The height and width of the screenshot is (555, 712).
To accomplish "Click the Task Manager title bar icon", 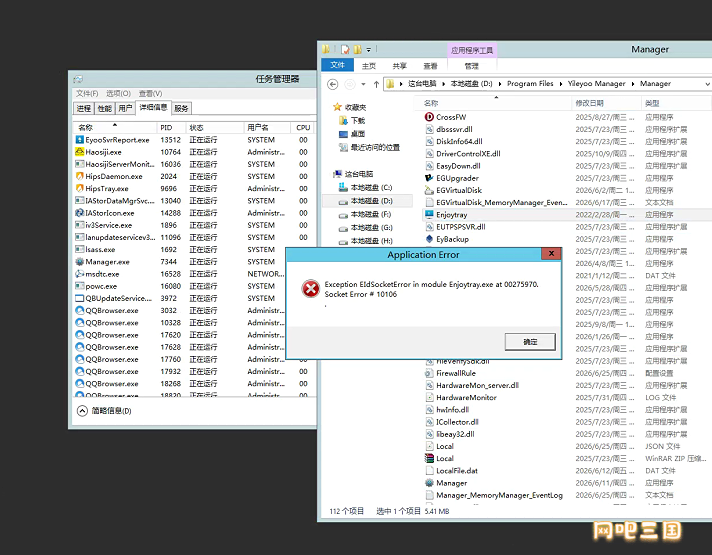I will pos(78,79).
